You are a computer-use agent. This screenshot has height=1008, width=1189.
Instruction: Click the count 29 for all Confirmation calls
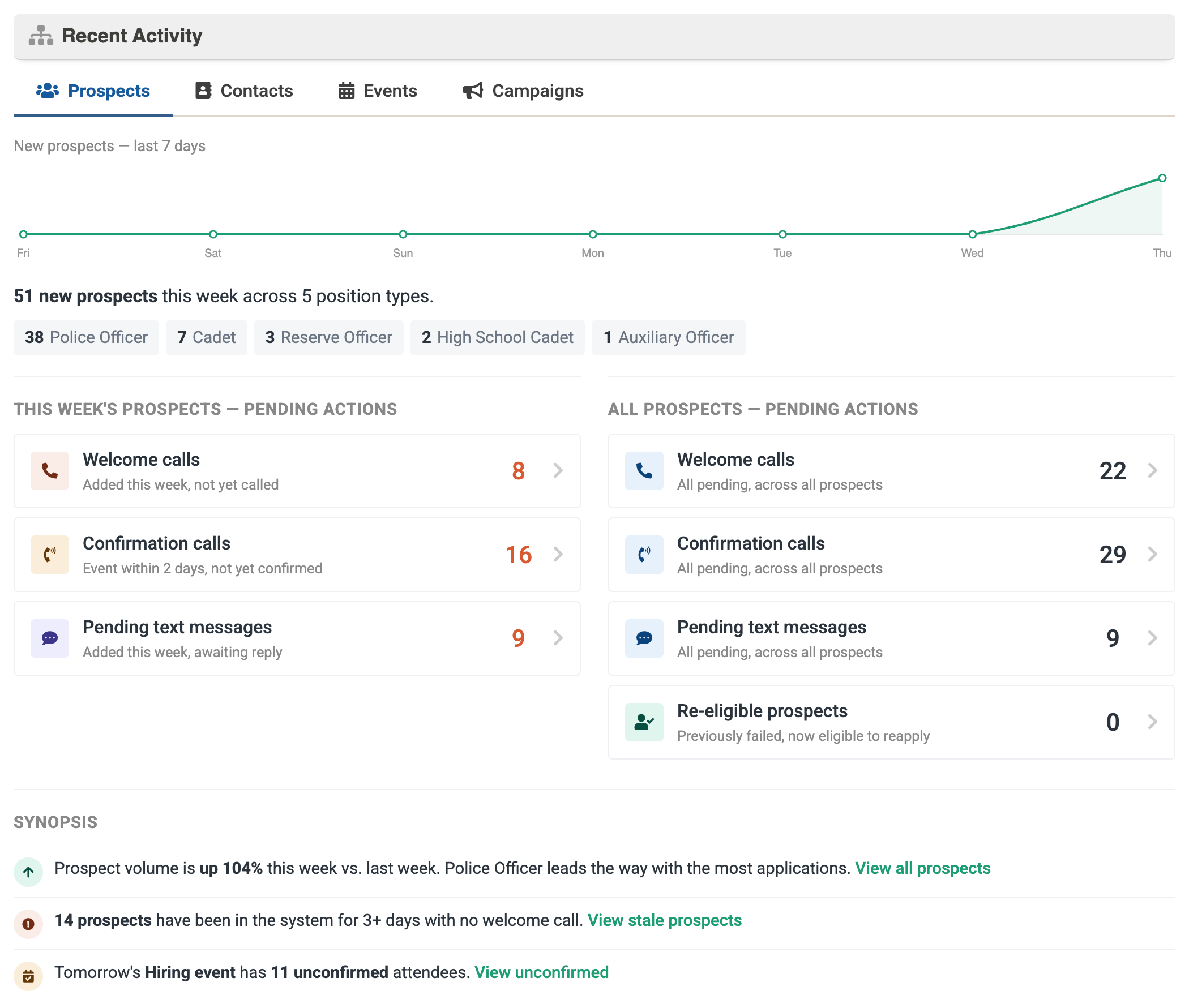pos(1113,555)
